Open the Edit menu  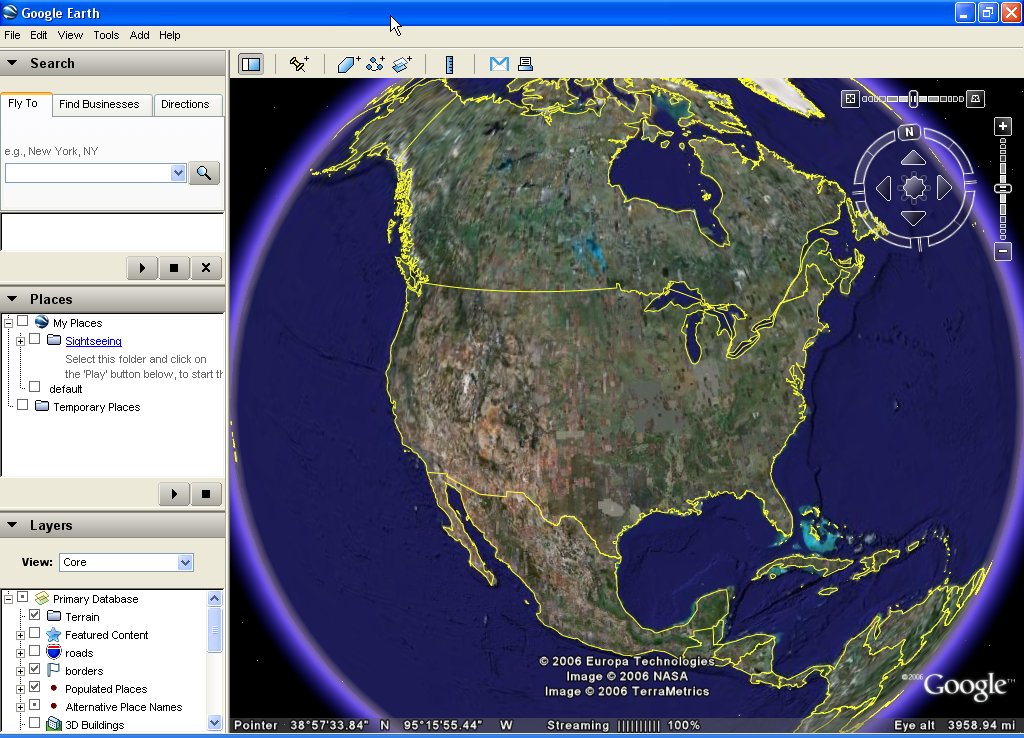click(39, 35)
